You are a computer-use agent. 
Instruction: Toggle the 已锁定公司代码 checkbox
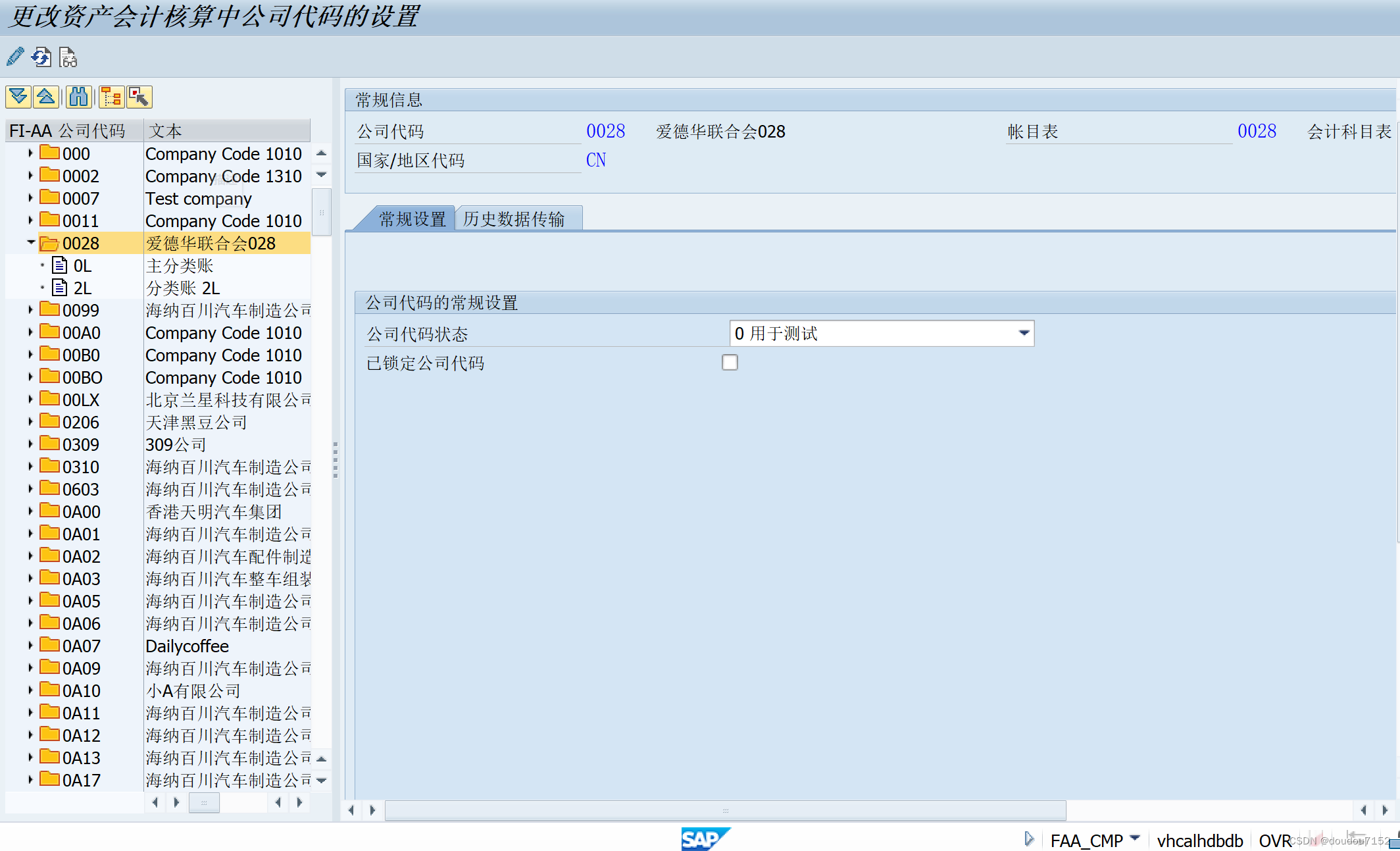coord(730,362)
